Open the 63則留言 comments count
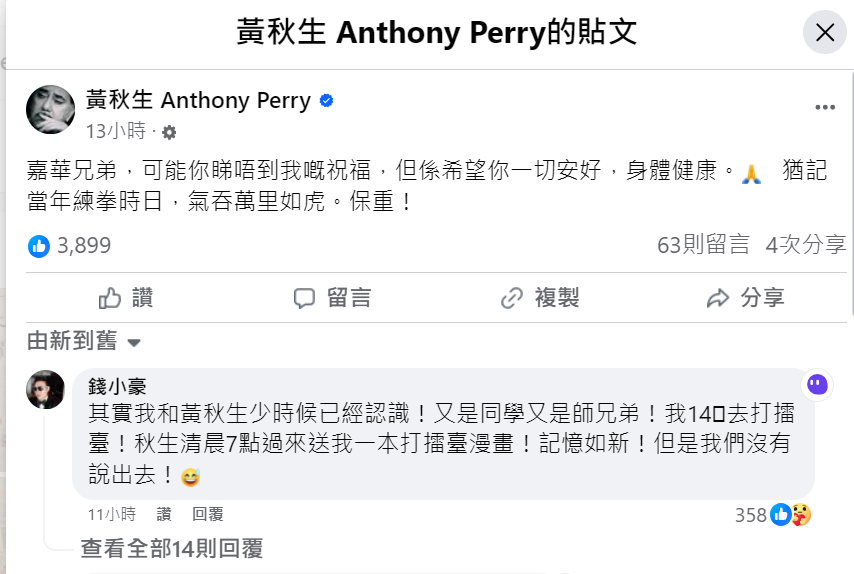Image resolution: width=854 pixels, height=574 pixels. 703,245
